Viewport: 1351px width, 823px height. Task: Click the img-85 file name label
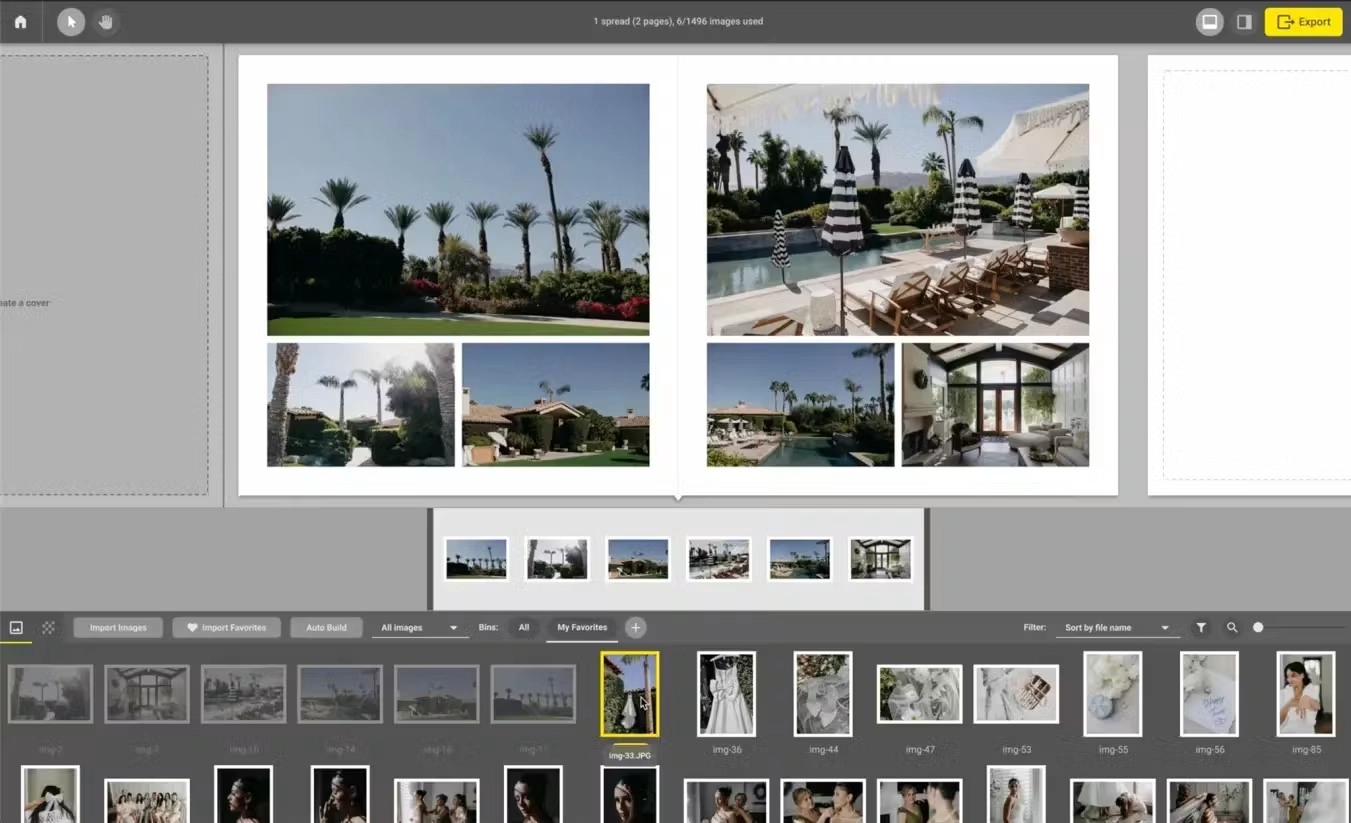[1306, 750]
